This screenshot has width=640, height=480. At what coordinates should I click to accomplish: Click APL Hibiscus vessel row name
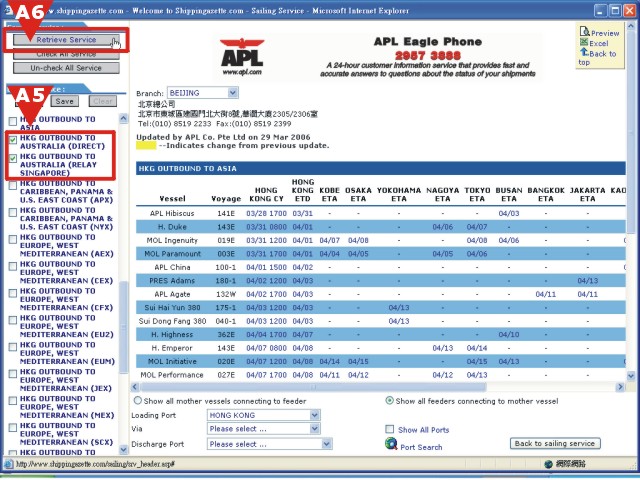pos(172,213)
